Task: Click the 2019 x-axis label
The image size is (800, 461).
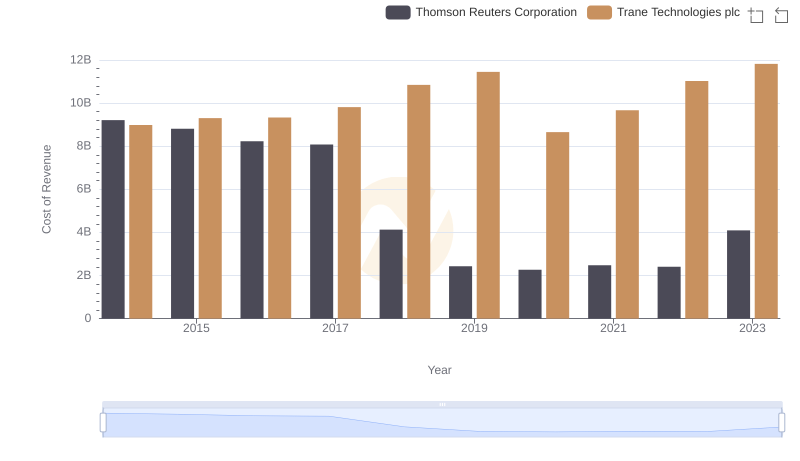Action: tap(474, 328)
